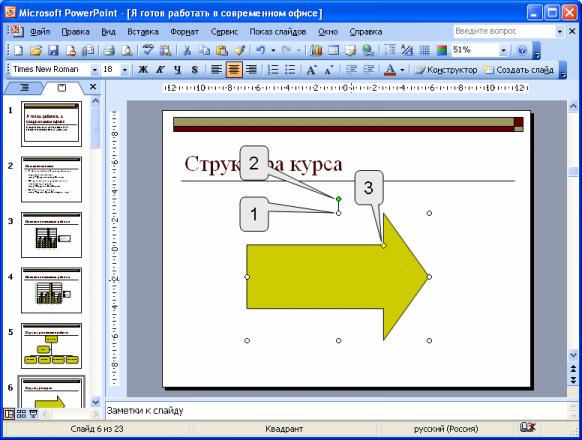This screenshot has height=440, width=582.
Task: Toggle show formatting (A with slash icon)
Action: (x=407, y=50)
